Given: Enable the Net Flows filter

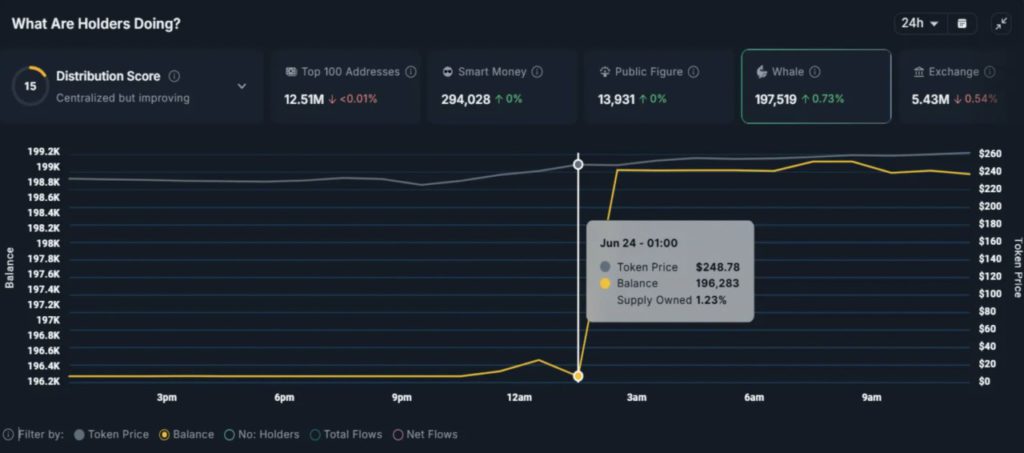Looking at the screenshot, I should (427, 435).
